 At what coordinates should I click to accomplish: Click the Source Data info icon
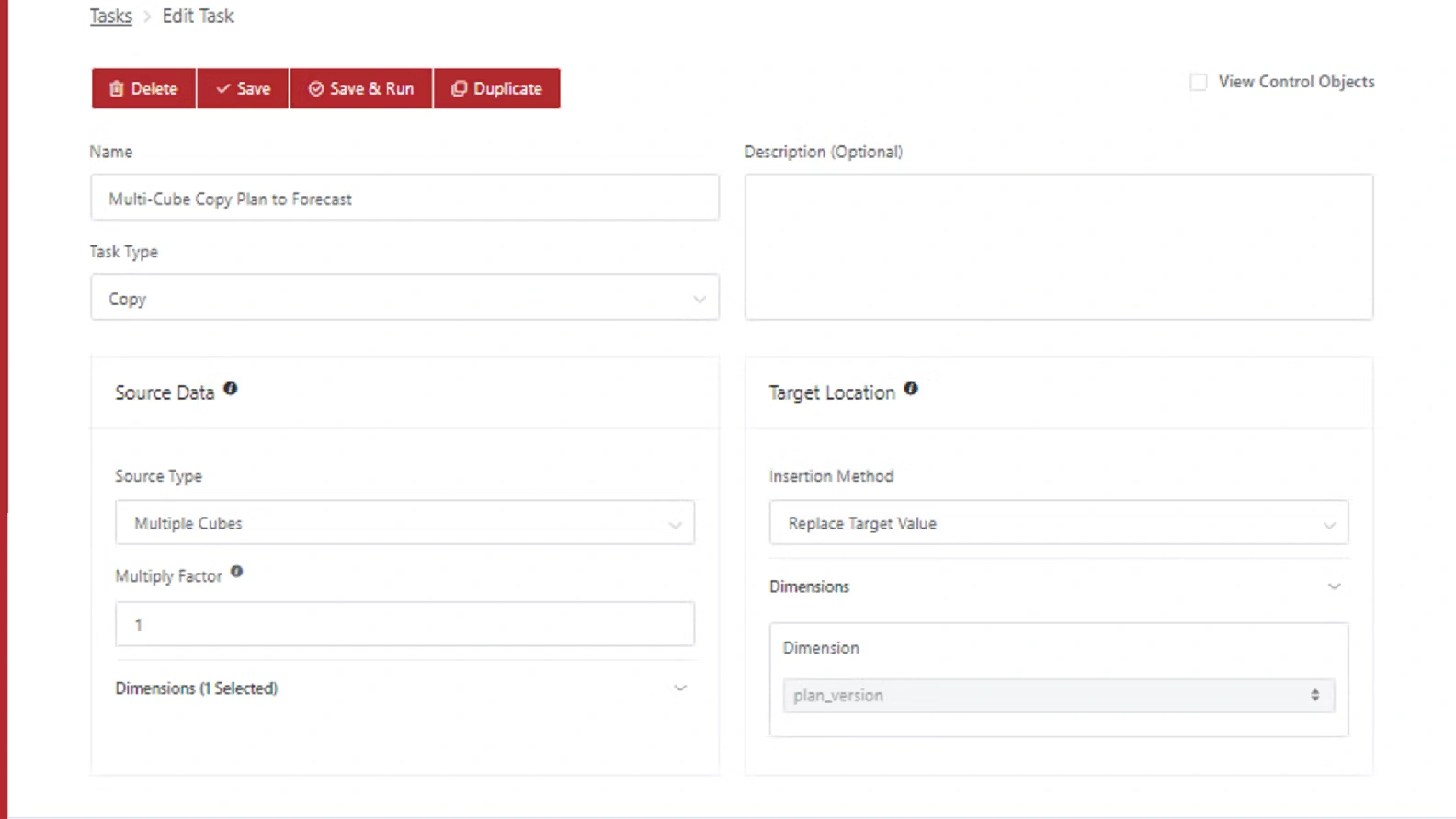(x=231, y=389)
